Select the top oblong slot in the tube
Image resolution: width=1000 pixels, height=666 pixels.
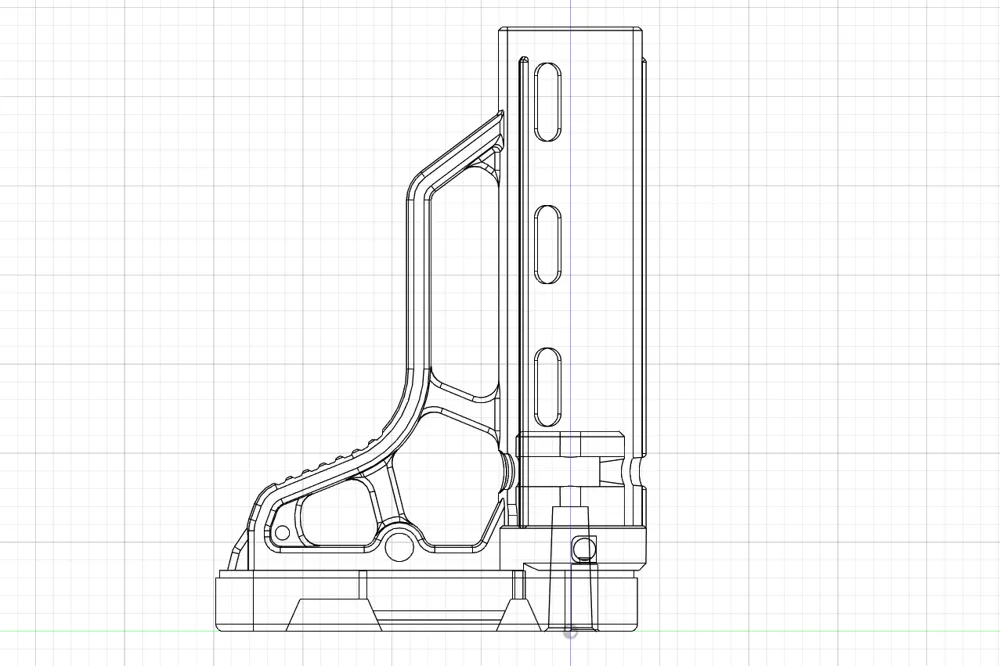click(x=549, y=102)
